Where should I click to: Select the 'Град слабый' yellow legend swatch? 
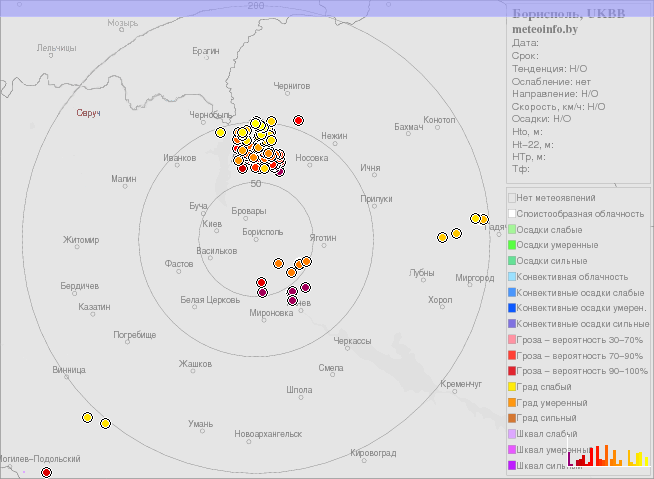tap(512, 387)
